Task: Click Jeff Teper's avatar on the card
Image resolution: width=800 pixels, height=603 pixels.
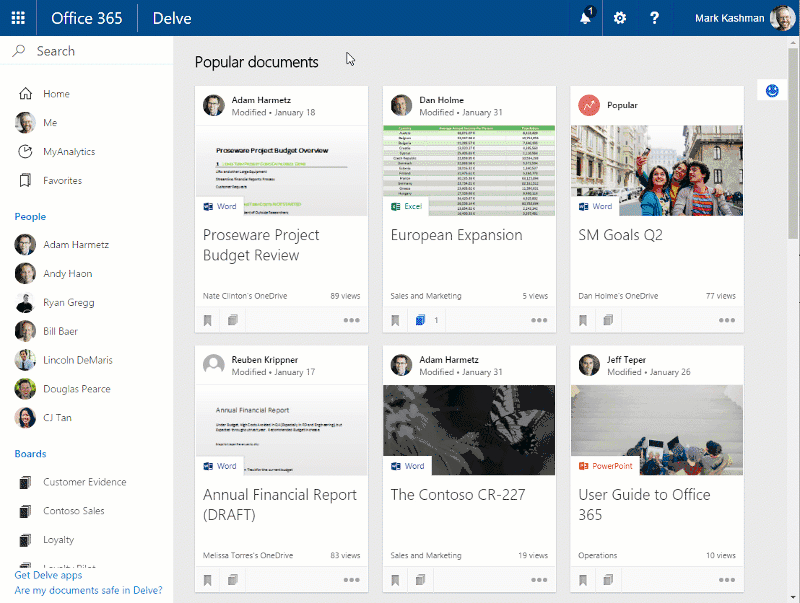Action: coord(589,365)
